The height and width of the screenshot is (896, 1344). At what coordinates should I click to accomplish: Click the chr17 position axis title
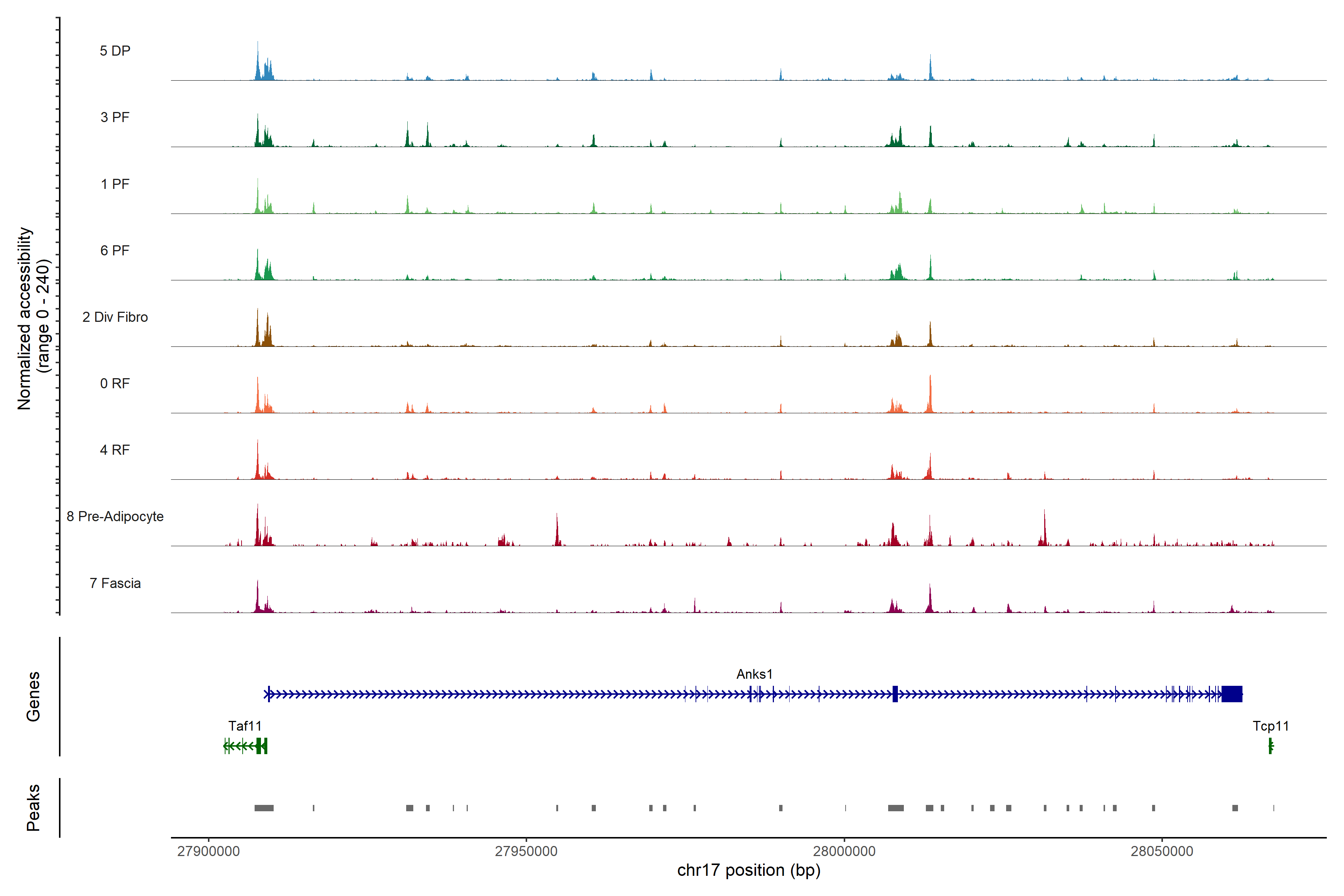(x=749, y=870)
